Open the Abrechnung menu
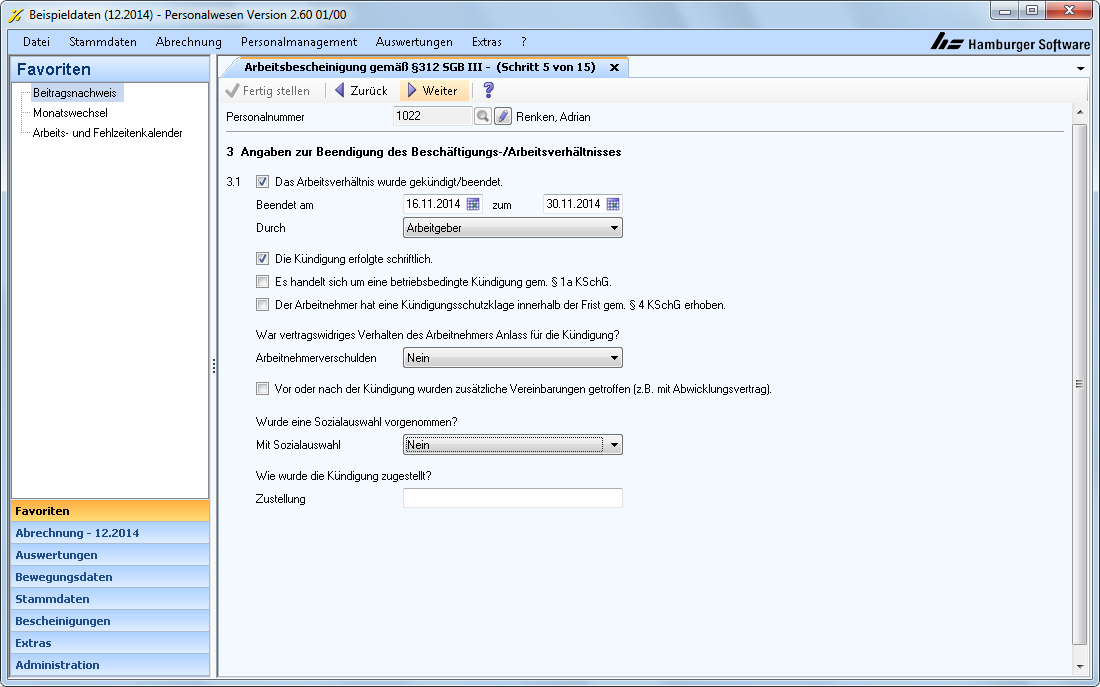The height and width of the screenshot is (687, 1100). pos(189,42)
